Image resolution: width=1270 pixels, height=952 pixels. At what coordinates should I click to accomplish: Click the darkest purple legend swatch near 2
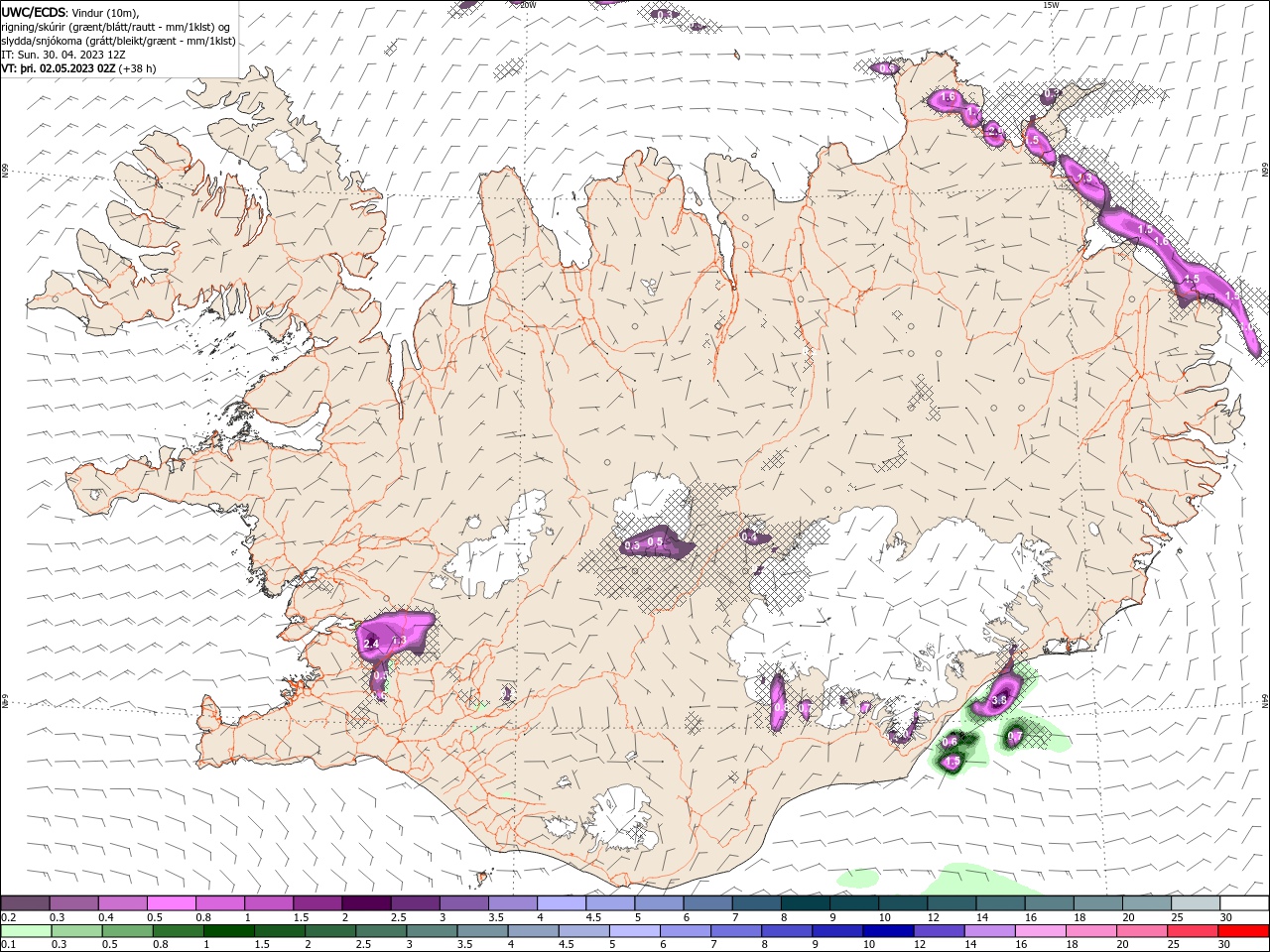365,903
